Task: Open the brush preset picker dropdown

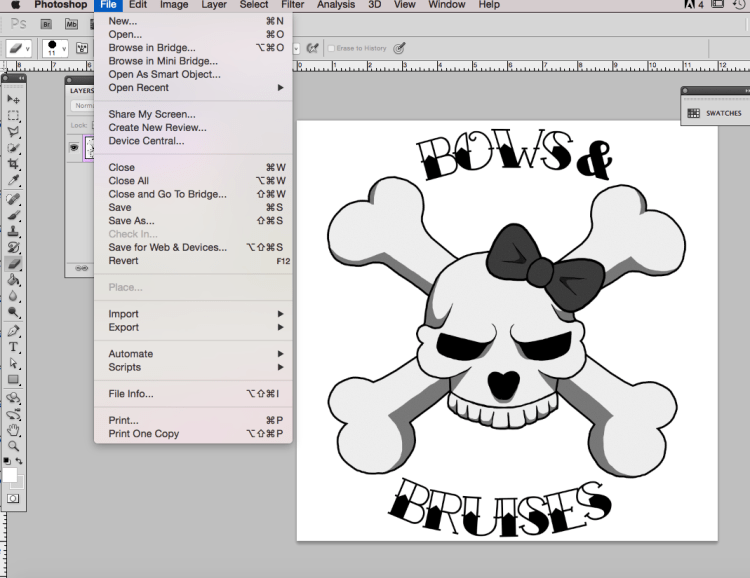Action: (x=62, y=48)
